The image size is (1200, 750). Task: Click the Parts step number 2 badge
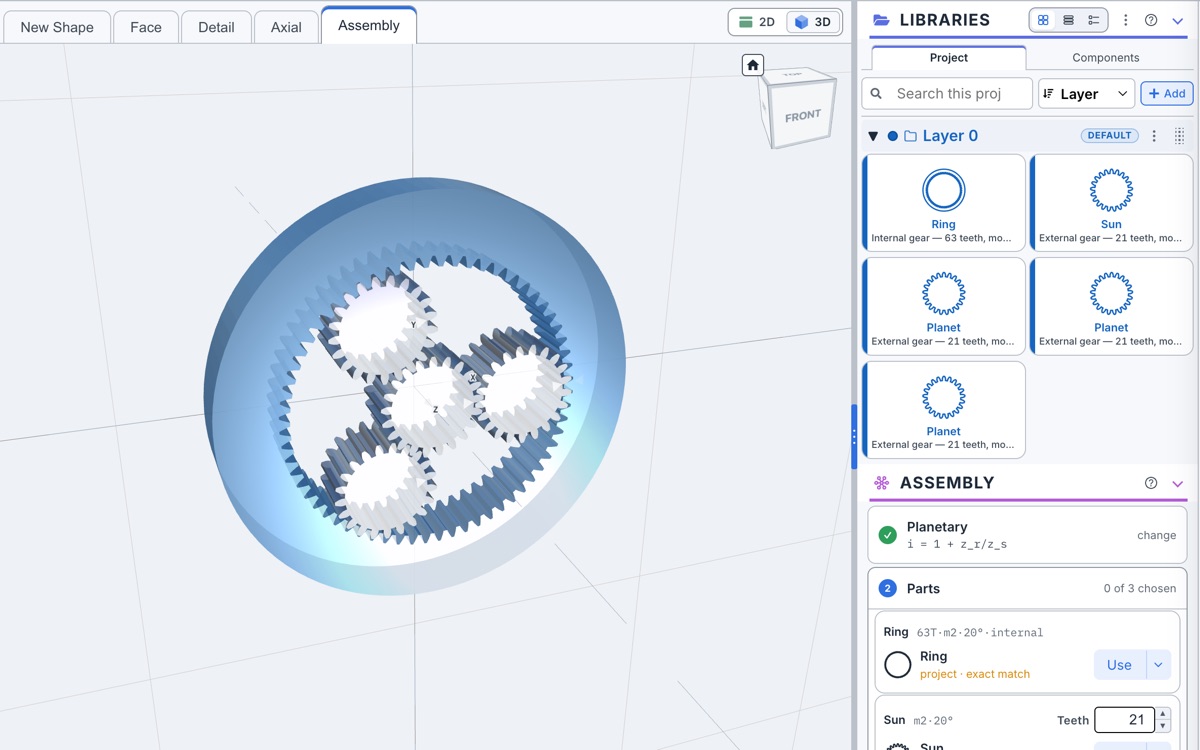[887, 588]
